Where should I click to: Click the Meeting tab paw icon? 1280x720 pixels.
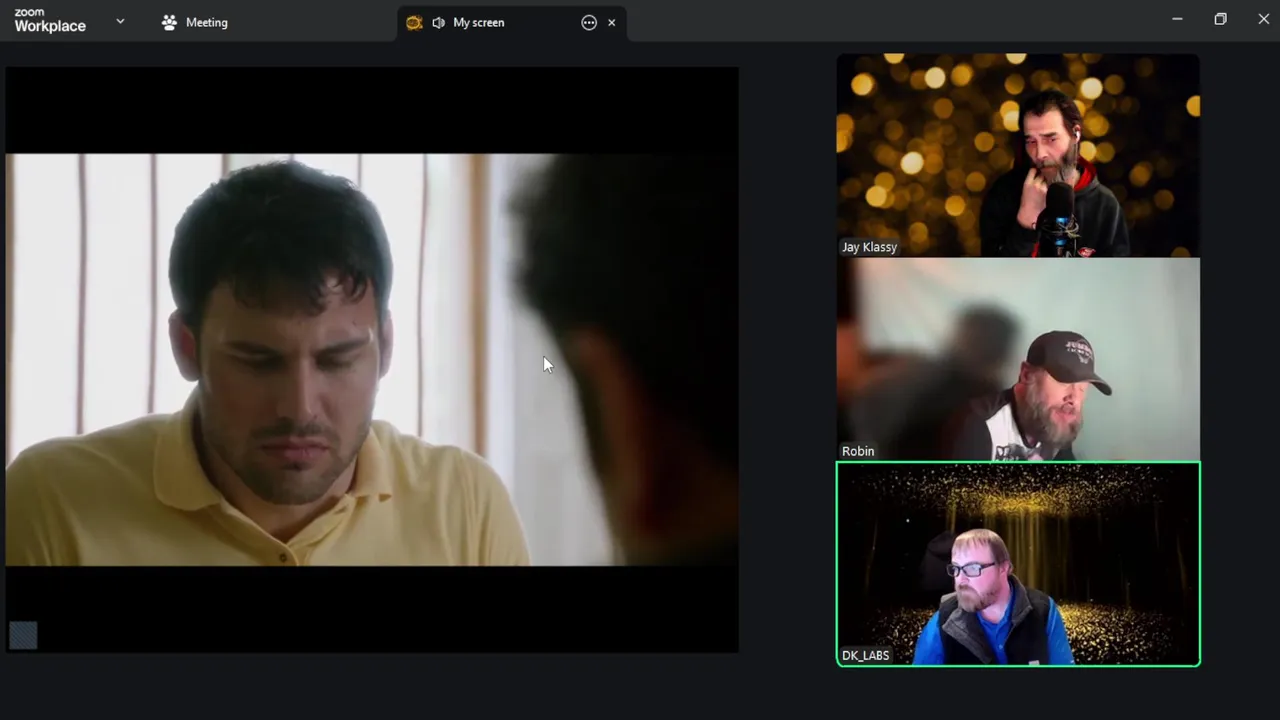coord(169,22)
